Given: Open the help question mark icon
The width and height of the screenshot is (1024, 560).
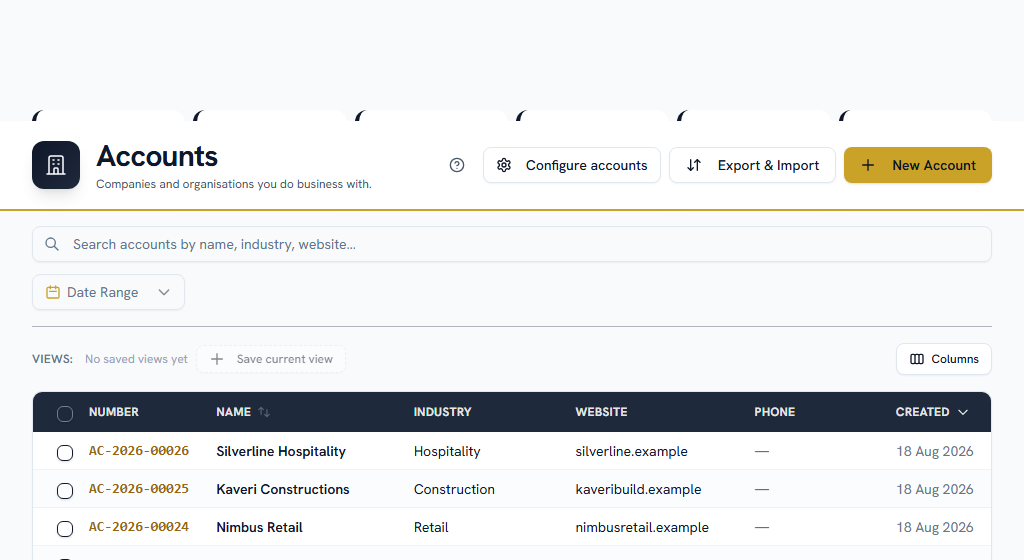Looking at the screenshot, I should pos(457,165).
